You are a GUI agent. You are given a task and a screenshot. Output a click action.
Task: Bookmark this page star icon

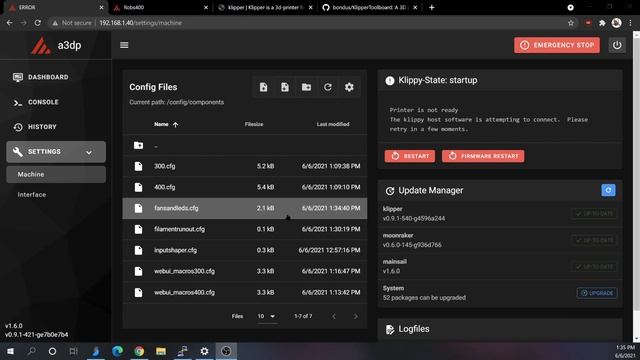571,23
